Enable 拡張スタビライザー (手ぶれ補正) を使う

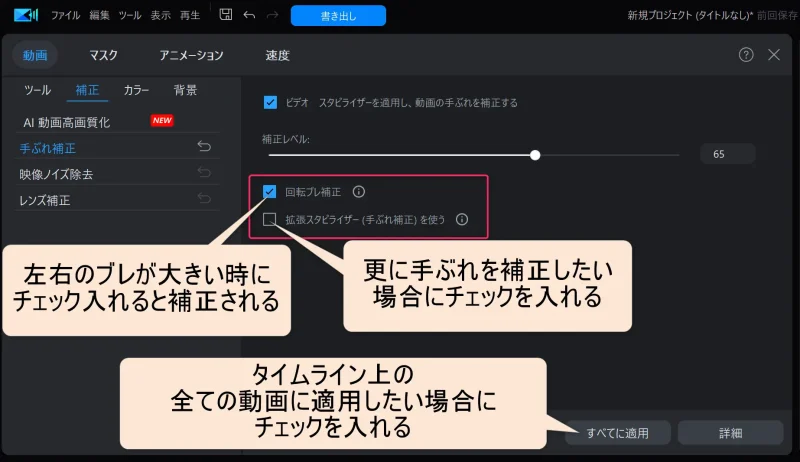269,219
